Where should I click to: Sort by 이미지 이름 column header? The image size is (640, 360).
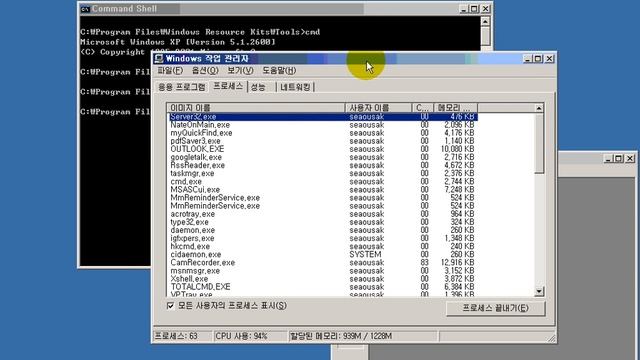click(x=256, y=108)
